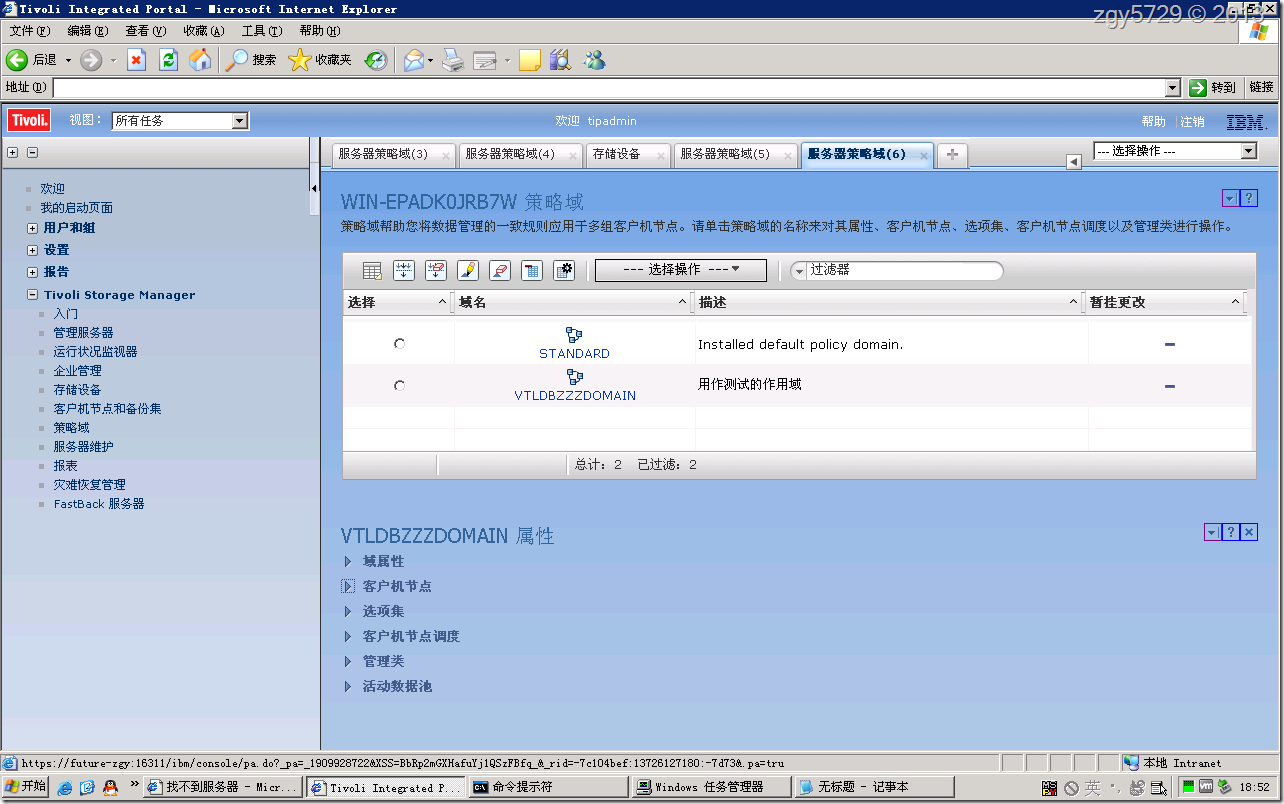The image size is (1284, 804).
Task: Open help icon for 策略域 portlet
Action: pyautogui.click(x=1249, y=198)
